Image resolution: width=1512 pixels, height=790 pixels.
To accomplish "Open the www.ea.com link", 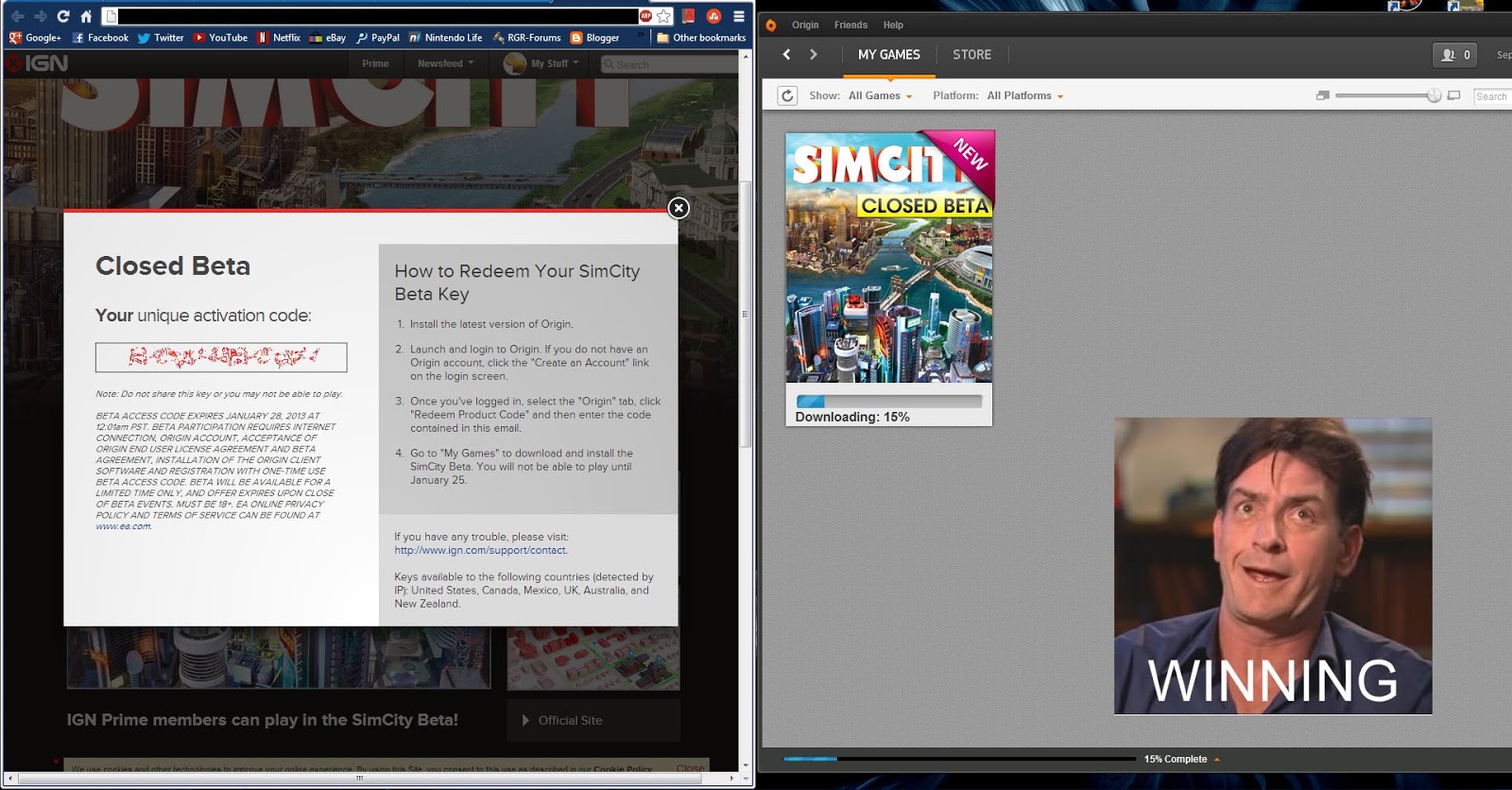I will [x=124, y=526].
